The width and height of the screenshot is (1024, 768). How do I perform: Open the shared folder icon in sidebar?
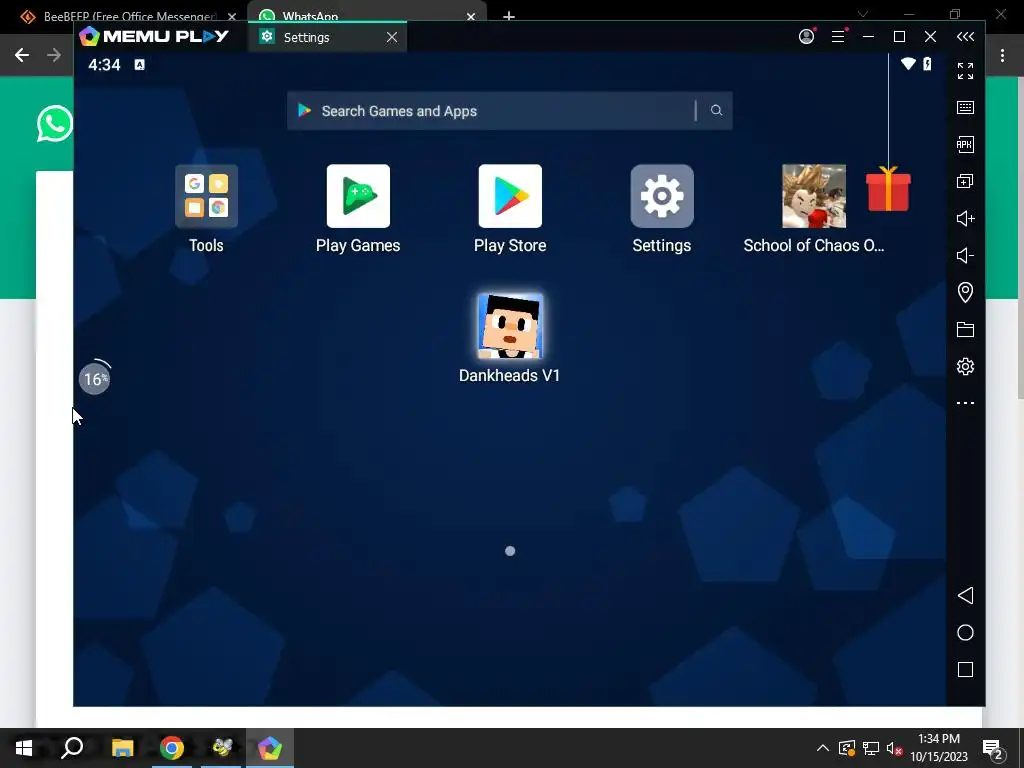coord(965,329)
